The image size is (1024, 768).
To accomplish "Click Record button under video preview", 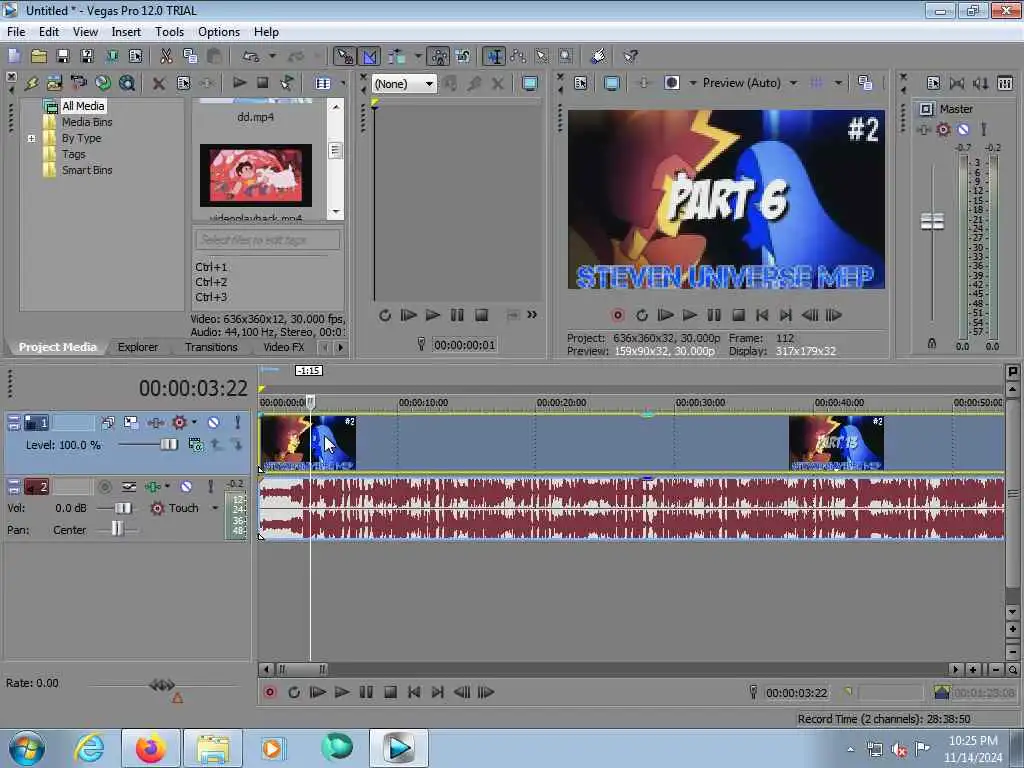I will tap(618, 315).
